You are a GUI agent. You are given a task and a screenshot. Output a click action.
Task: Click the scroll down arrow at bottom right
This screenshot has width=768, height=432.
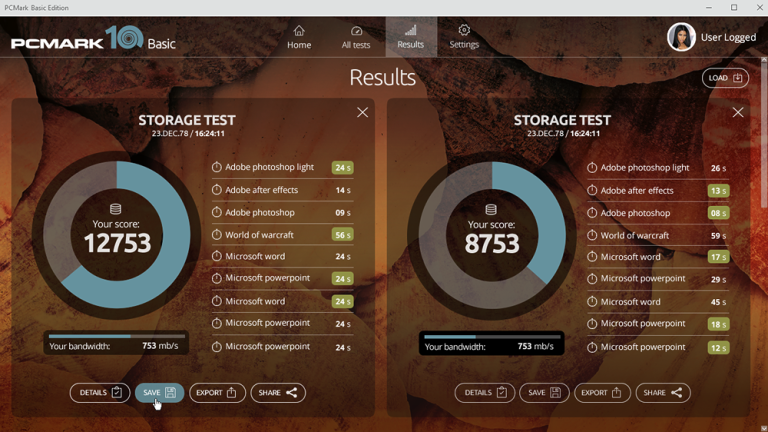pyautogui.click(x=764, y=428)
